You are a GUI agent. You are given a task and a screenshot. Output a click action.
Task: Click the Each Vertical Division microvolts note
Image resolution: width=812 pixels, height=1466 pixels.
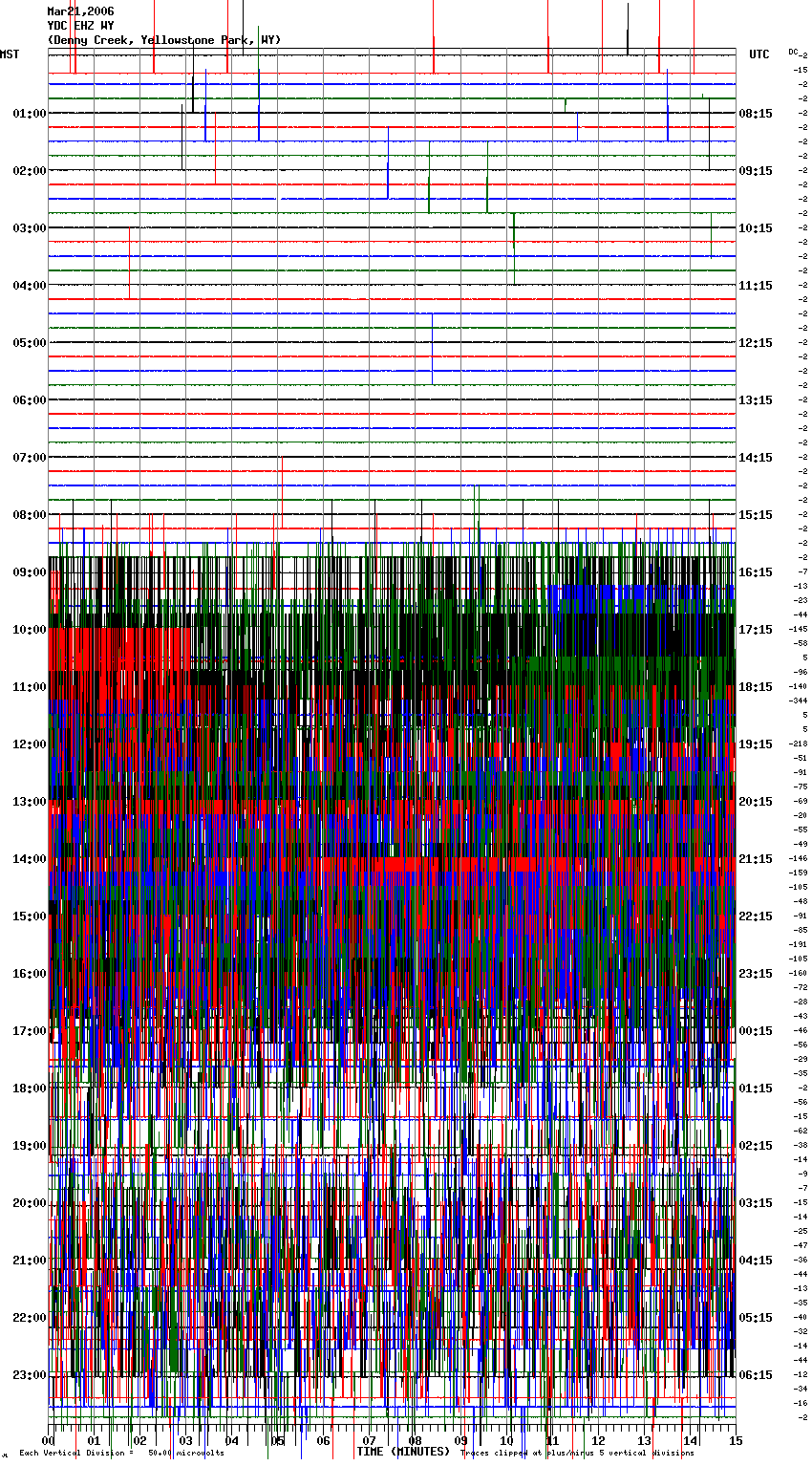point(121,1454)
